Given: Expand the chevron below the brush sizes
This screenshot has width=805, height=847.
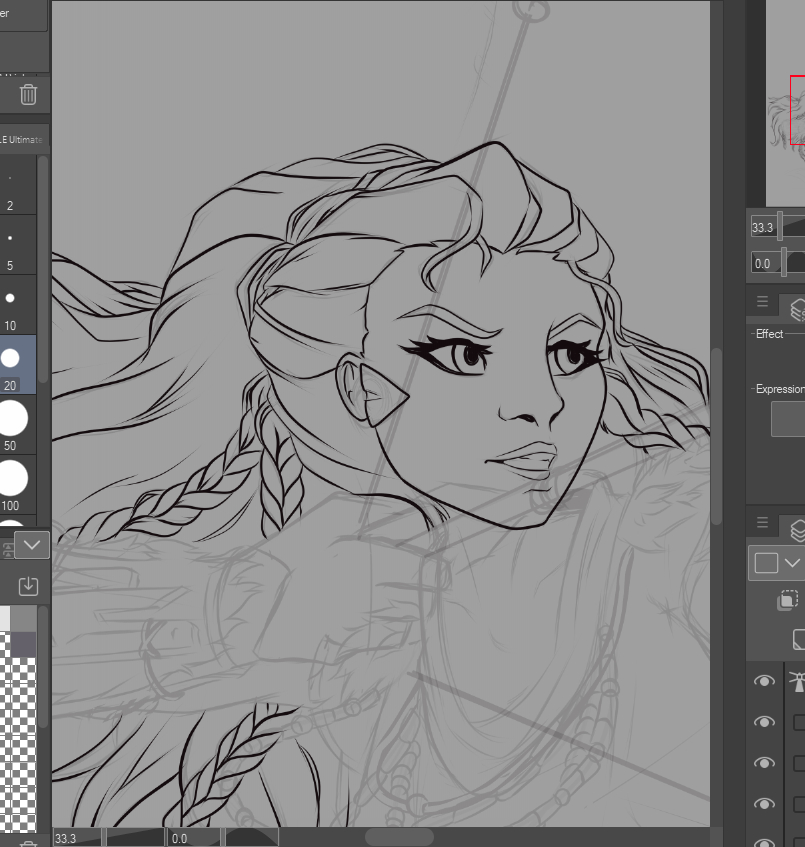Looking at the screenshot, I should [32, 545].
